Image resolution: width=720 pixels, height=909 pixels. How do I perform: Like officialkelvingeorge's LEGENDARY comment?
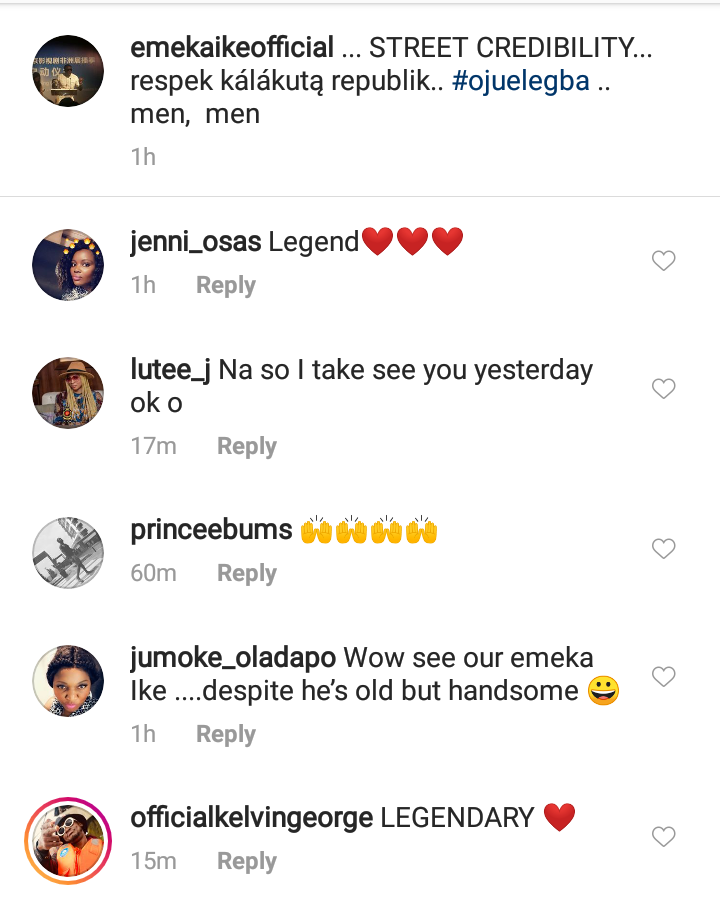click(664, 836)
